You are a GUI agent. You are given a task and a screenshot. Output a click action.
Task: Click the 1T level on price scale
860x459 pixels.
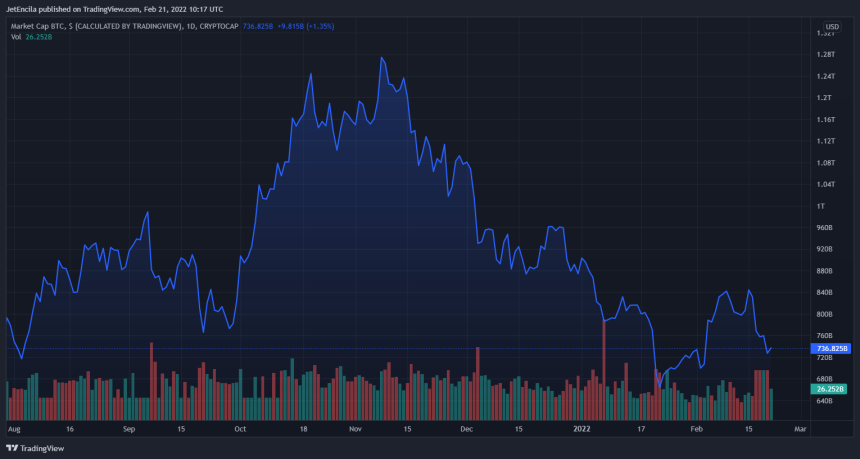point(822,206)
